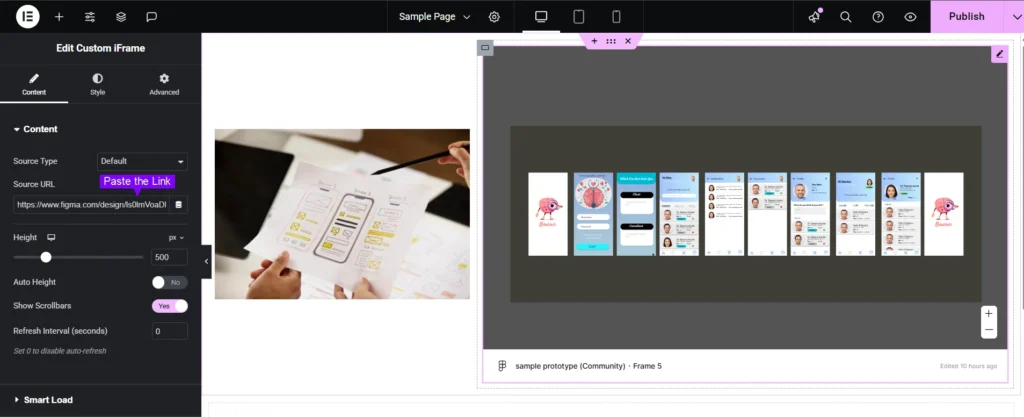Open the Notes comment icon
This screenshot has height=417, width=1024.
point(152,17)
